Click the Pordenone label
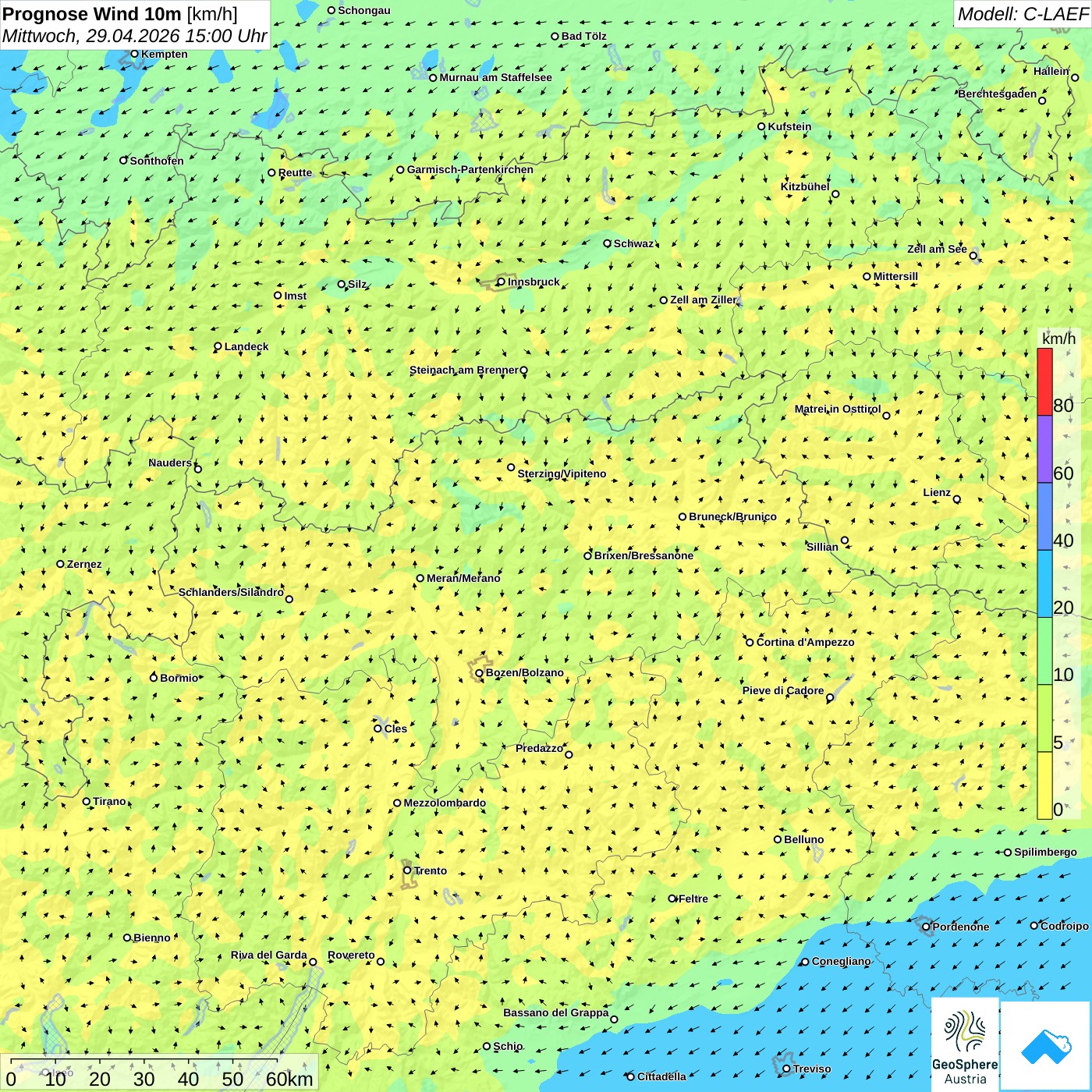Screen dimensions: 1092x1092 coord(960,927)
